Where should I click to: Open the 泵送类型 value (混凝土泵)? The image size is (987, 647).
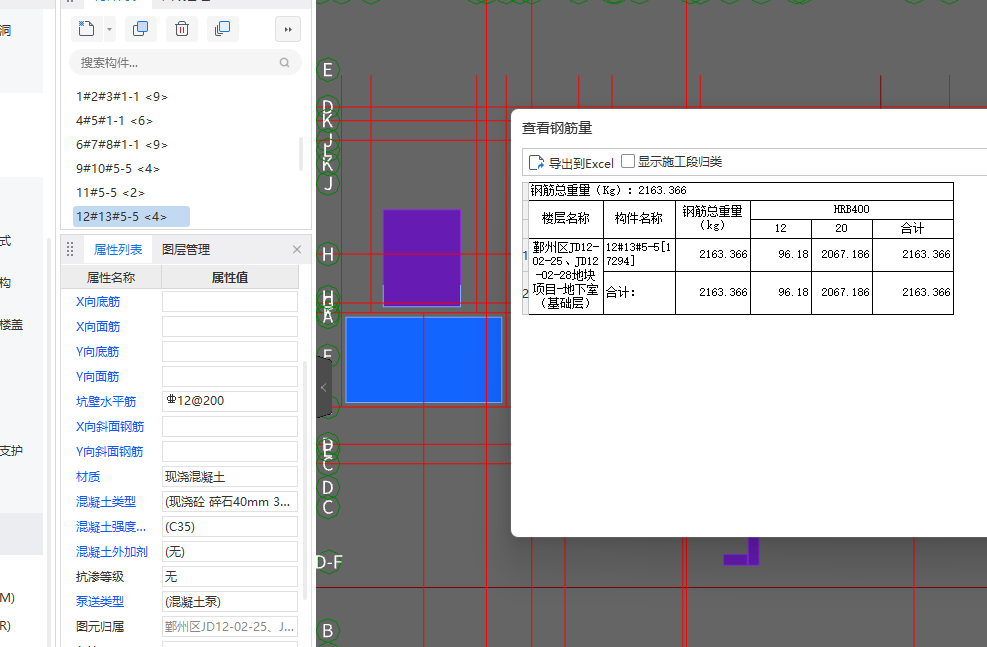point(230,601)
